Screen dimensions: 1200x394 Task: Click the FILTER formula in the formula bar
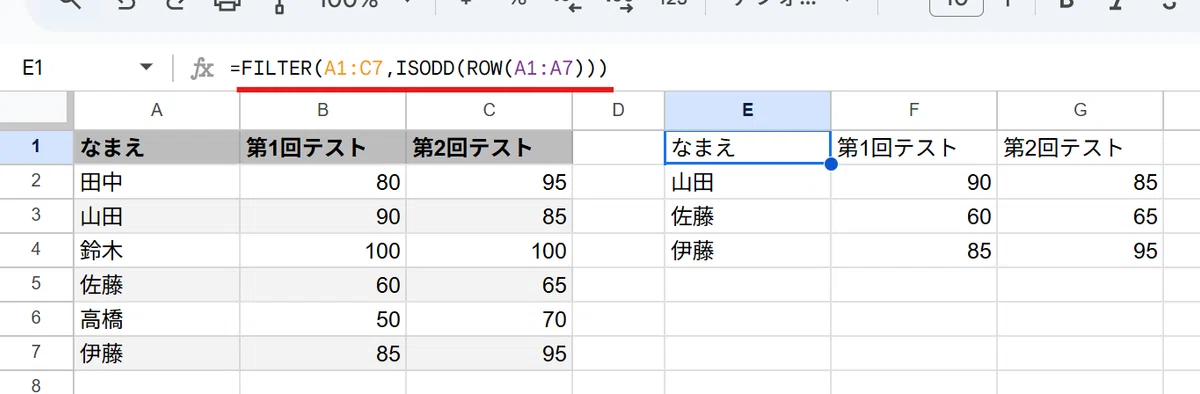[x=418, y=68]
